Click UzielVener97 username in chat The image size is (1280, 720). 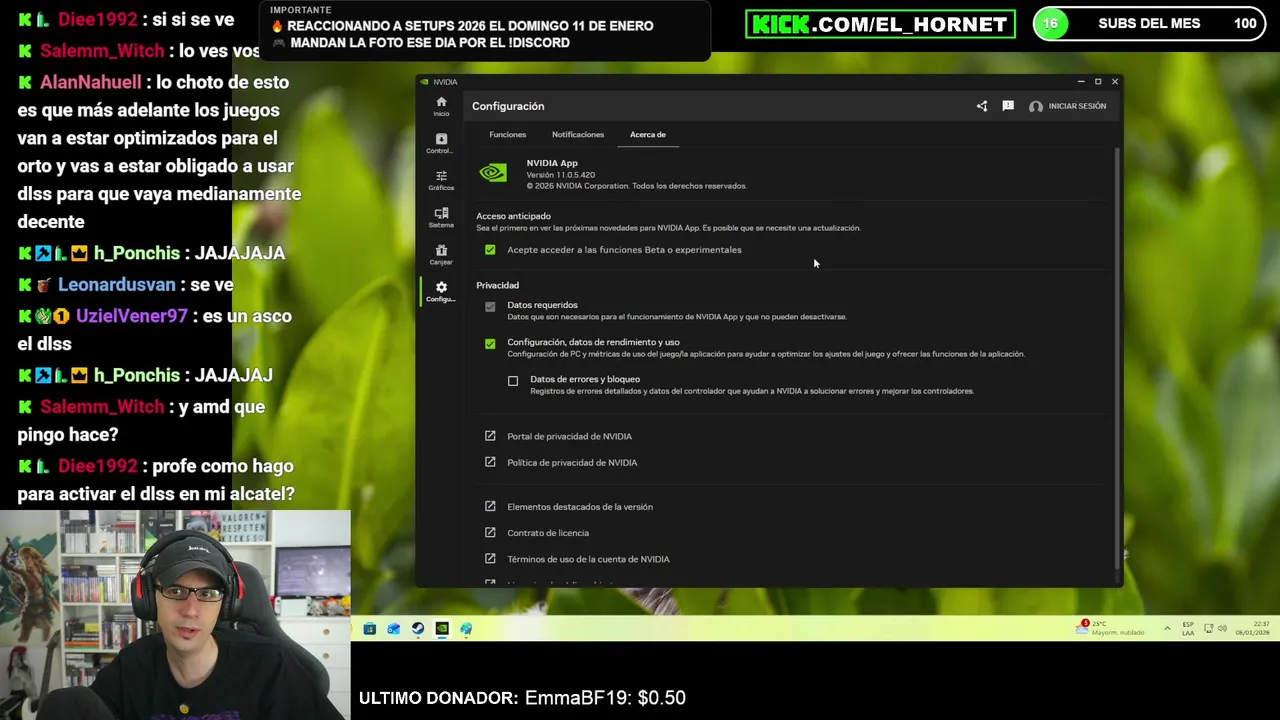(x=131, y=316)
